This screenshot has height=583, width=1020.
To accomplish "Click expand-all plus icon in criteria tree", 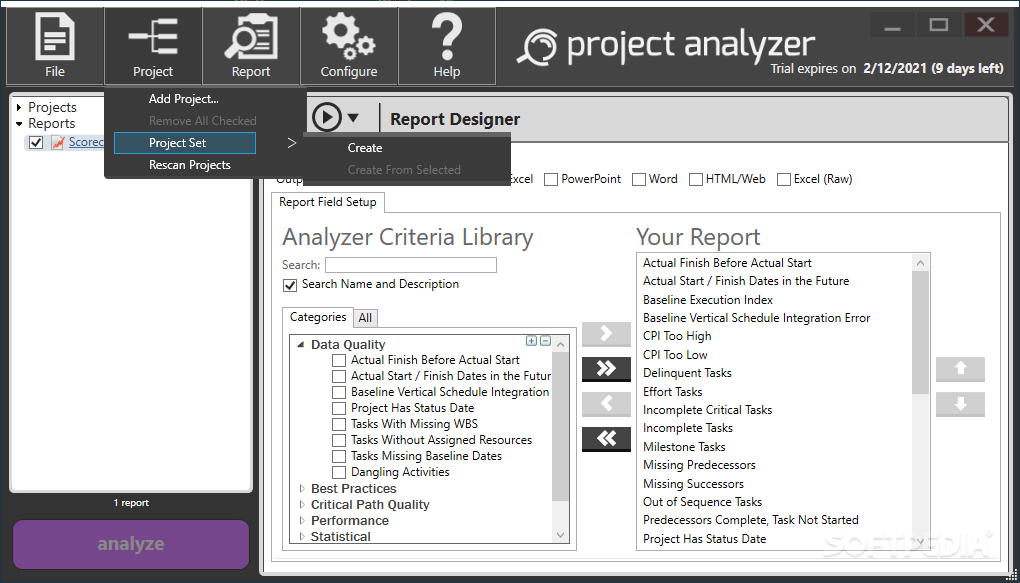I will (531, 341).
